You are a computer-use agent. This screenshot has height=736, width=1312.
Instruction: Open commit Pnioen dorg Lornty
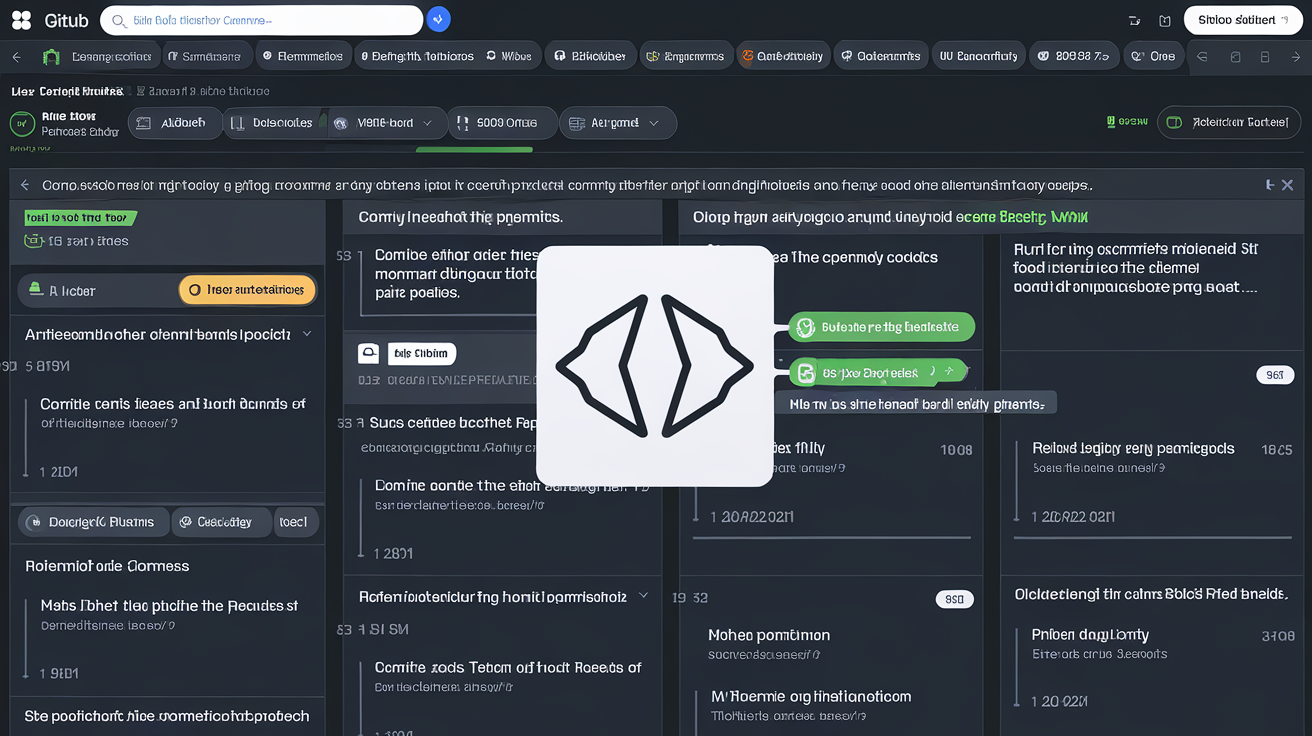[1090, 635]
